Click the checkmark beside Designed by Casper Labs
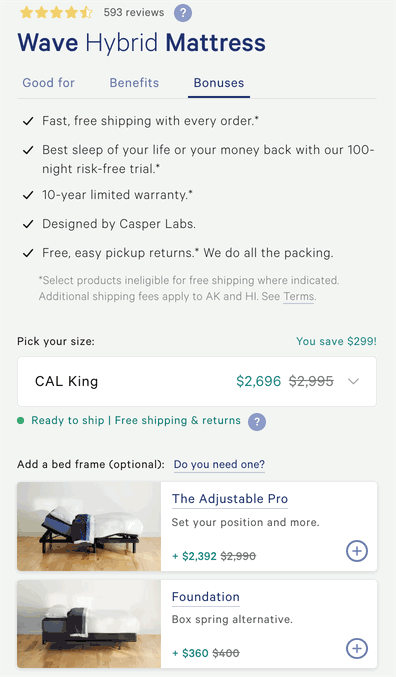 (28, 224)
